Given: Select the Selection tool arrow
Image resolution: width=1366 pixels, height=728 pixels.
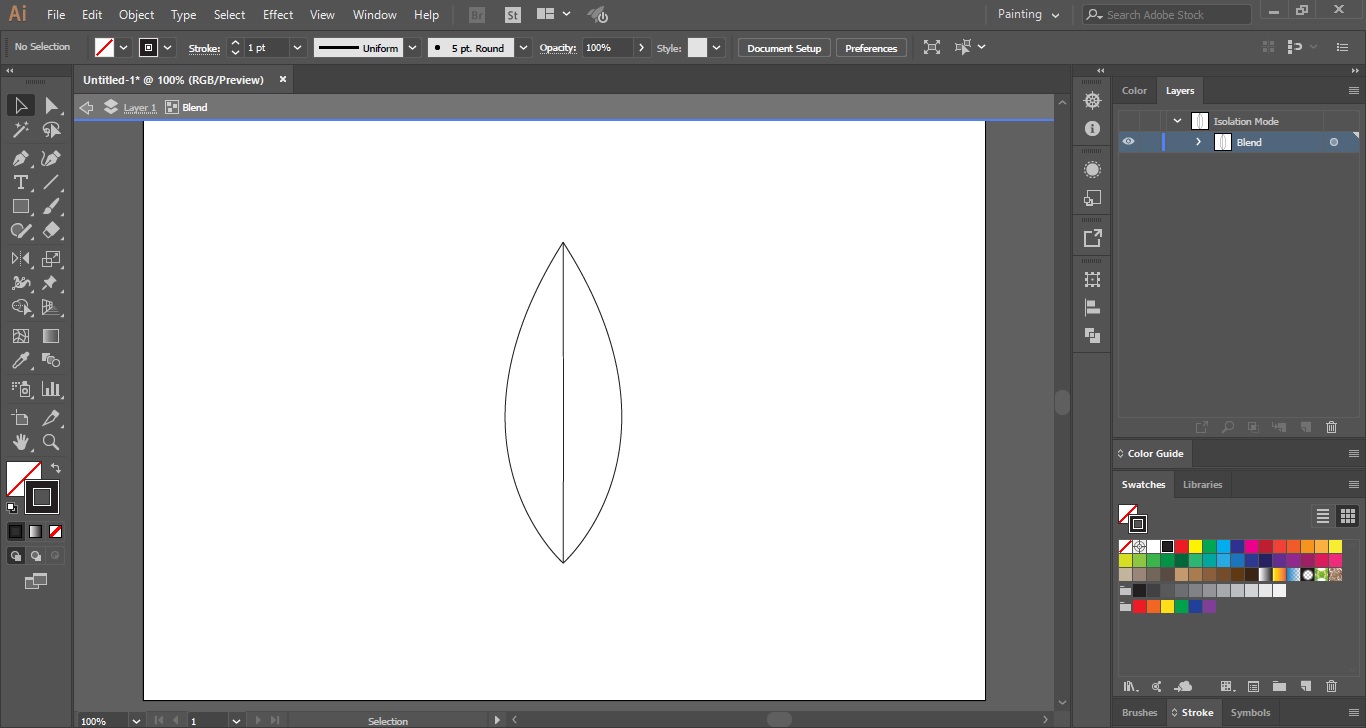Looking at the screenshot, I should pyautogui.click(x=21, y=106).
